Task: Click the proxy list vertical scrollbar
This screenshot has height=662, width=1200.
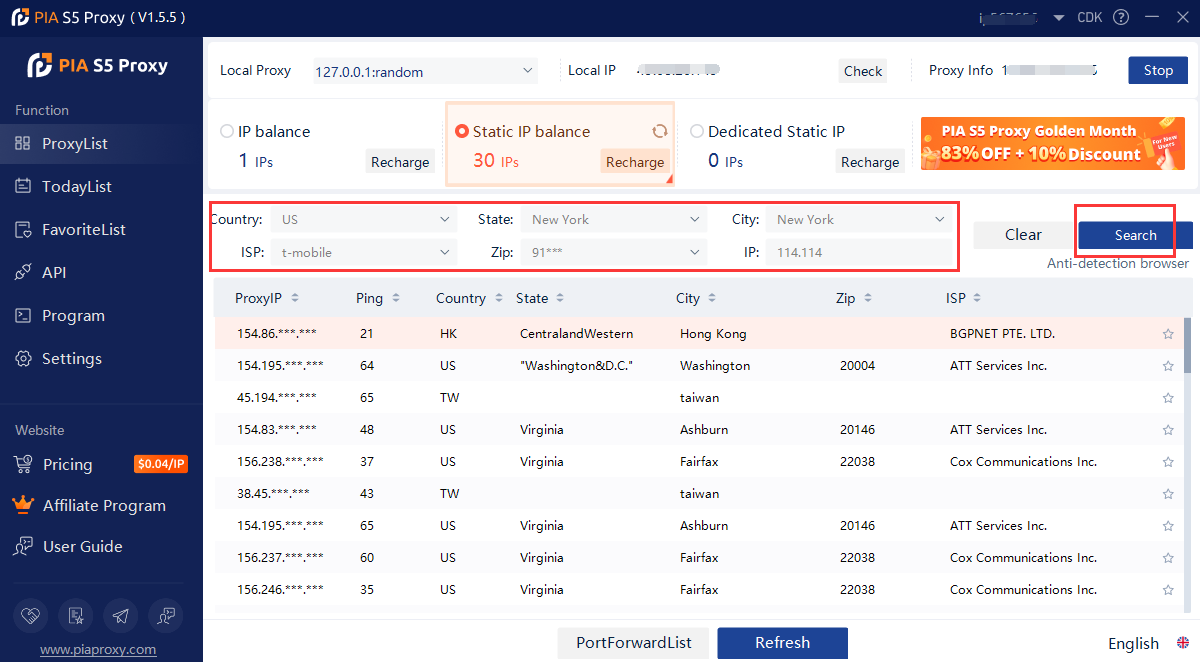Action: pyautogui.click(x=1187, y=345)
